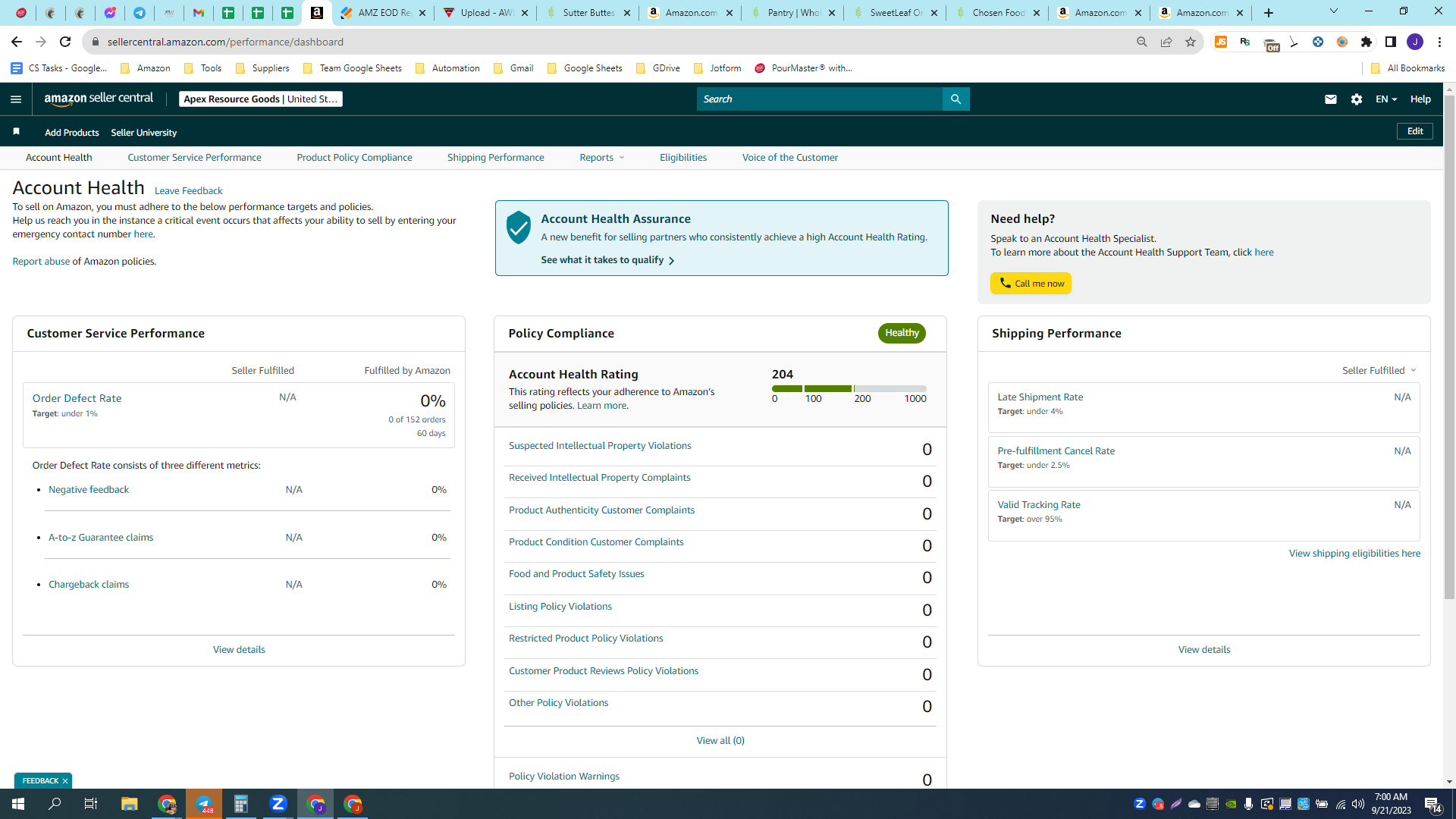
Task: Click the bookmark flag icon
Action: click(16, 132)
